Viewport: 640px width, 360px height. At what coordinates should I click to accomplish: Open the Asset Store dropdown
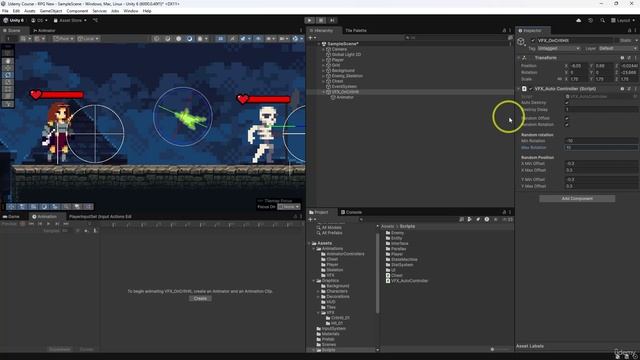tap(70, 20)
